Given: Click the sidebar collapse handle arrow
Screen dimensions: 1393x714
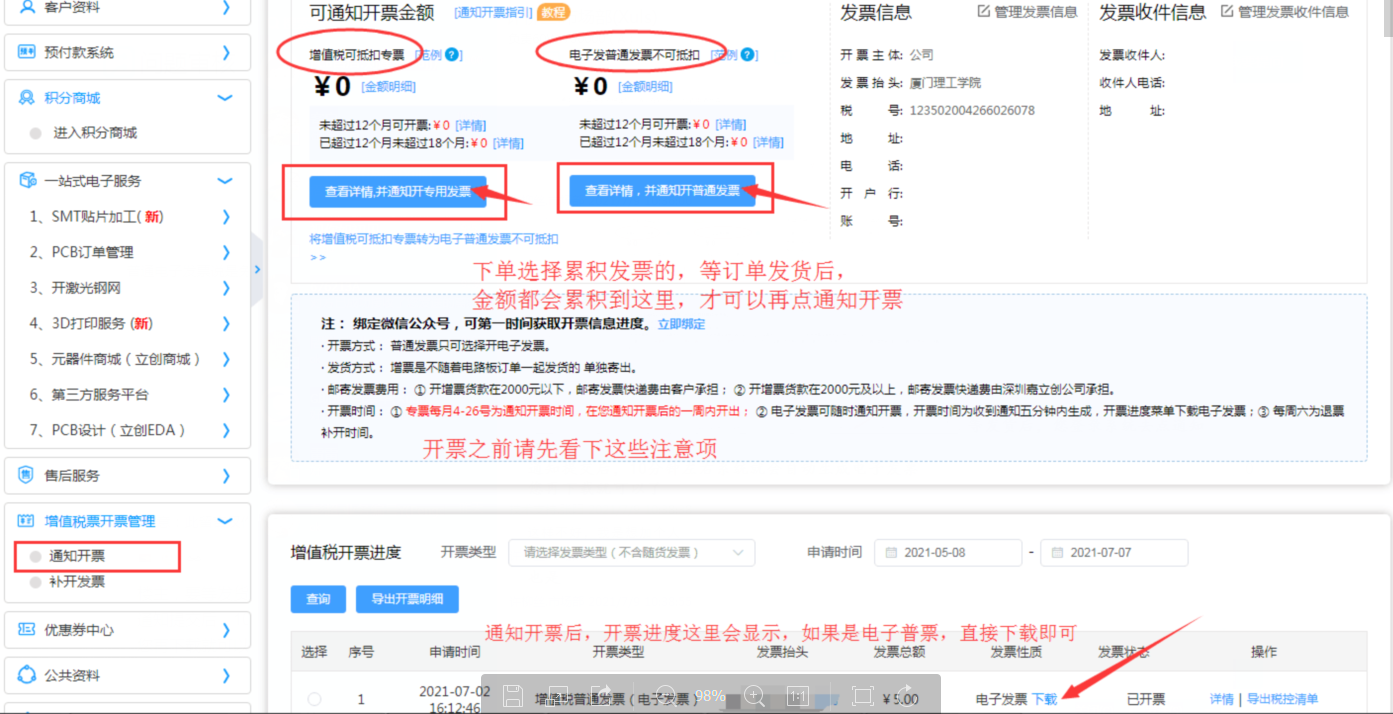Looking at the screenshot, I should [257, 269].
